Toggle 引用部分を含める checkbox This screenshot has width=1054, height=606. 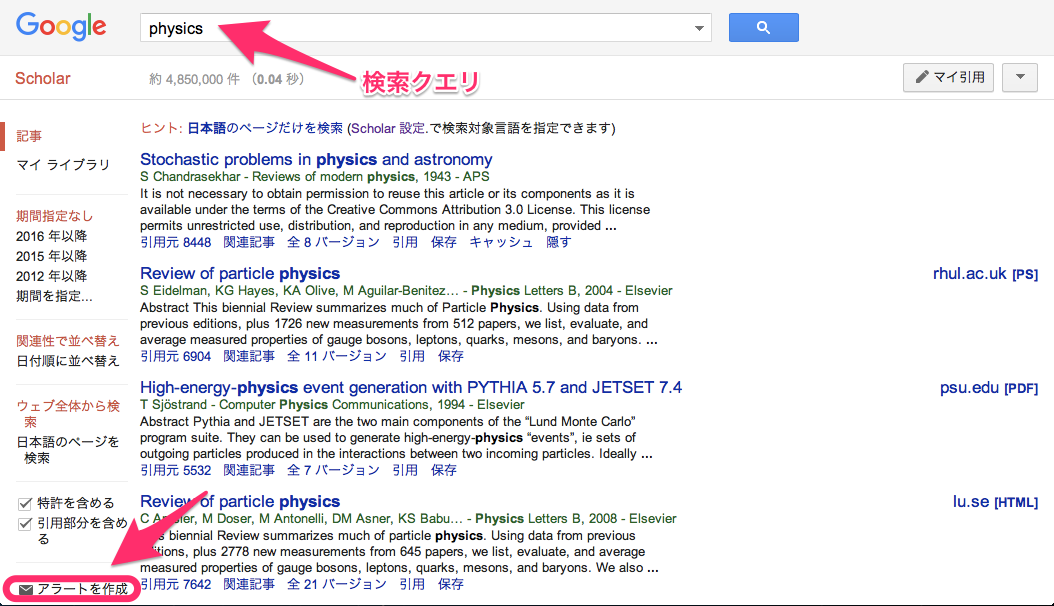point(25,524)
